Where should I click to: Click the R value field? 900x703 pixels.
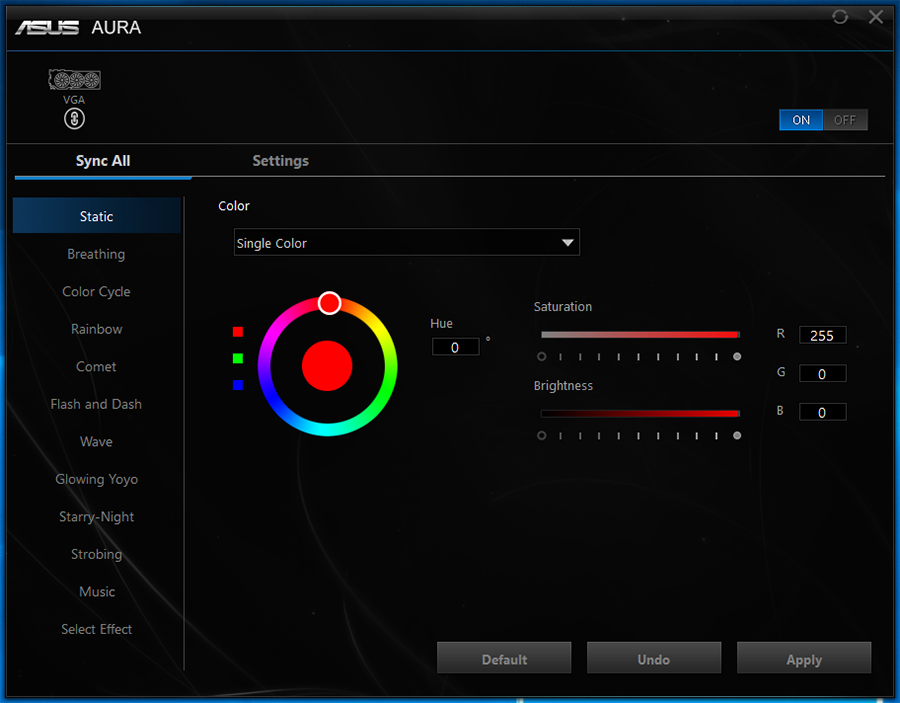823,335
